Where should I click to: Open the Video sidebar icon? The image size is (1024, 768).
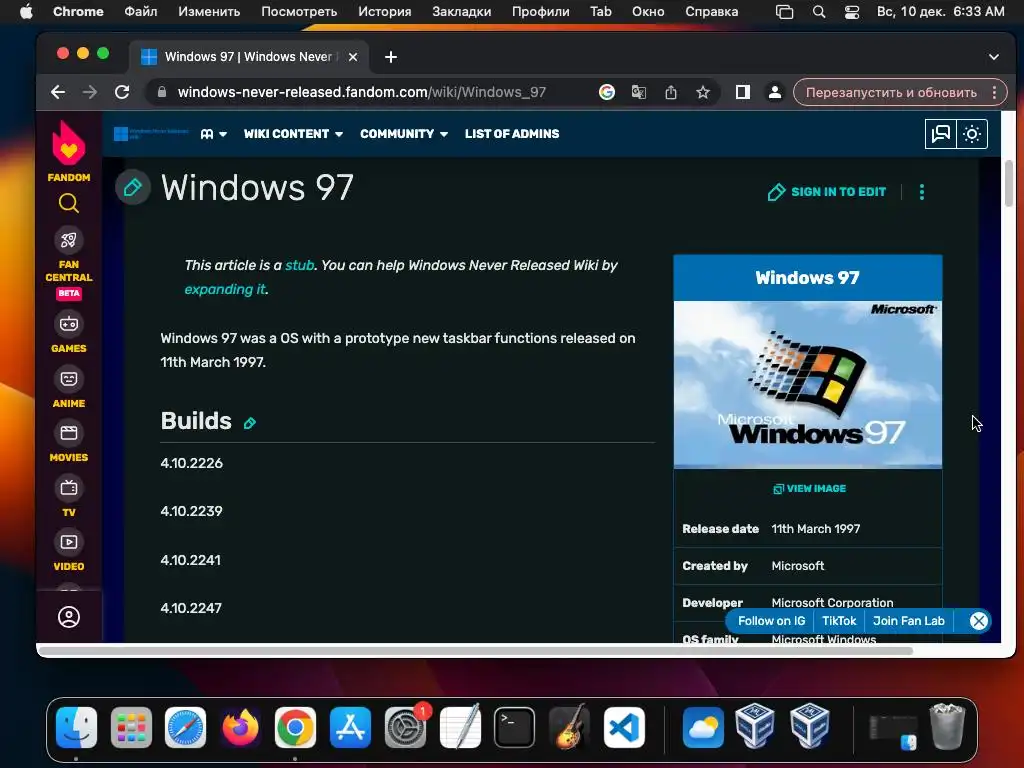click(x=69, y=542)
